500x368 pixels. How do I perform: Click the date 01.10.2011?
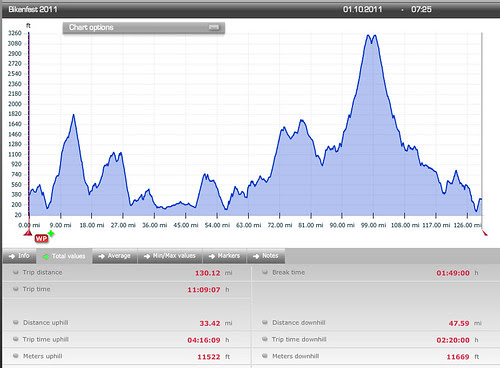pos(362,9)
